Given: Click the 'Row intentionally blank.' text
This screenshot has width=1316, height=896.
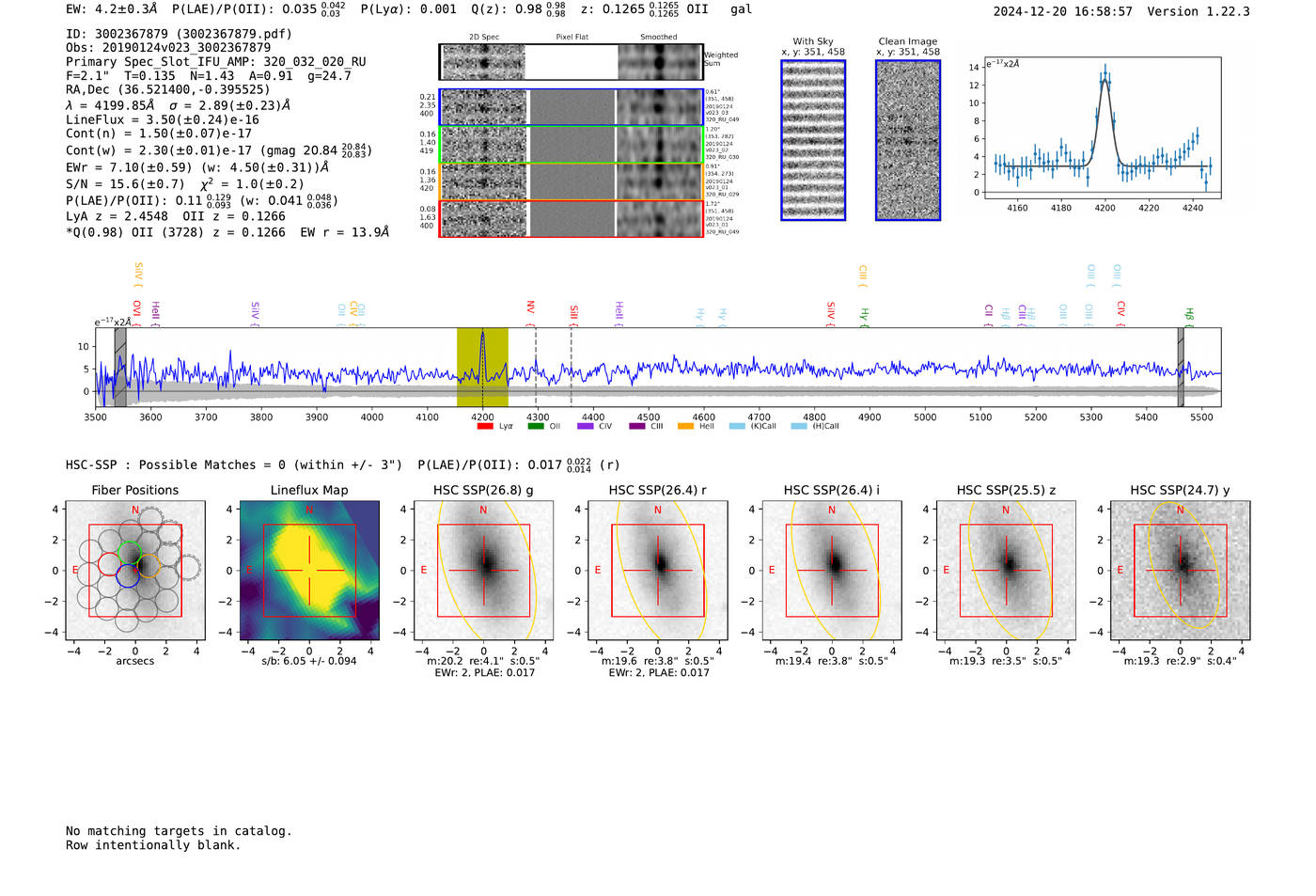Looking at the screenshot, I should pos(153,845).
